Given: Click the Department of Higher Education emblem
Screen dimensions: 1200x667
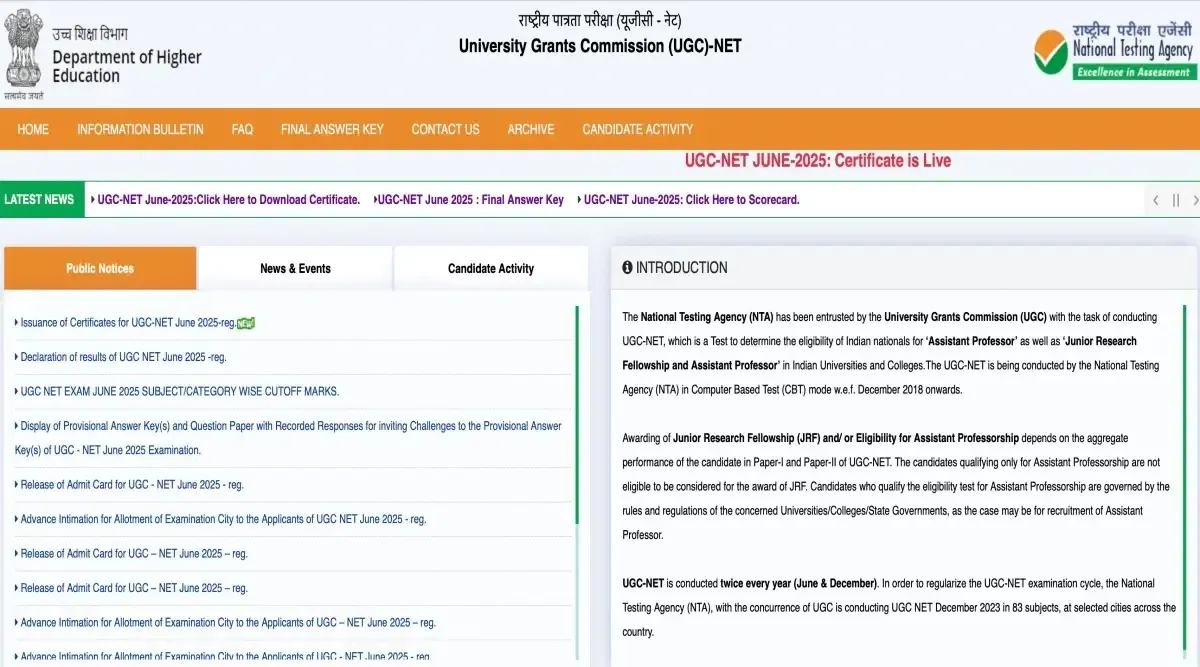Looking at the screenshot, I should [x=22, y=48].
